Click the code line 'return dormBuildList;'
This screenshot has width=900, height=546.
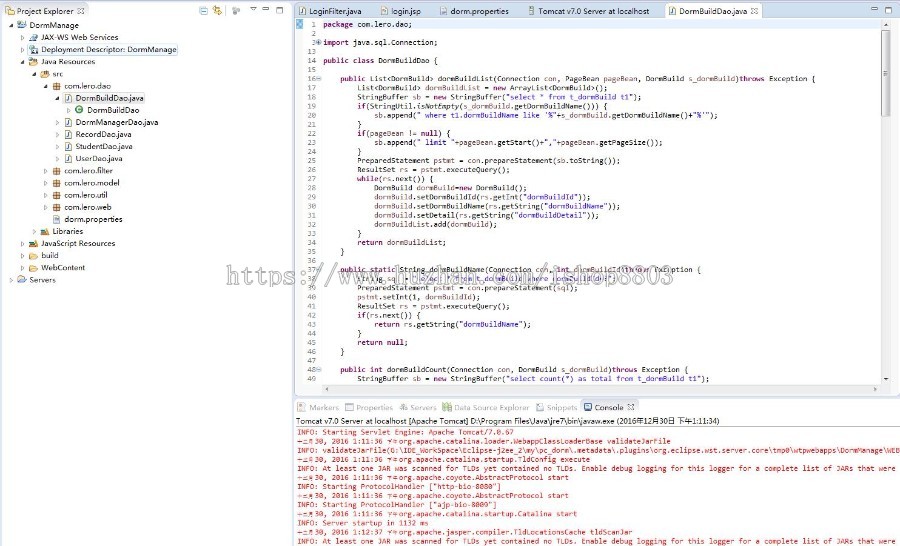coord(401,242)
